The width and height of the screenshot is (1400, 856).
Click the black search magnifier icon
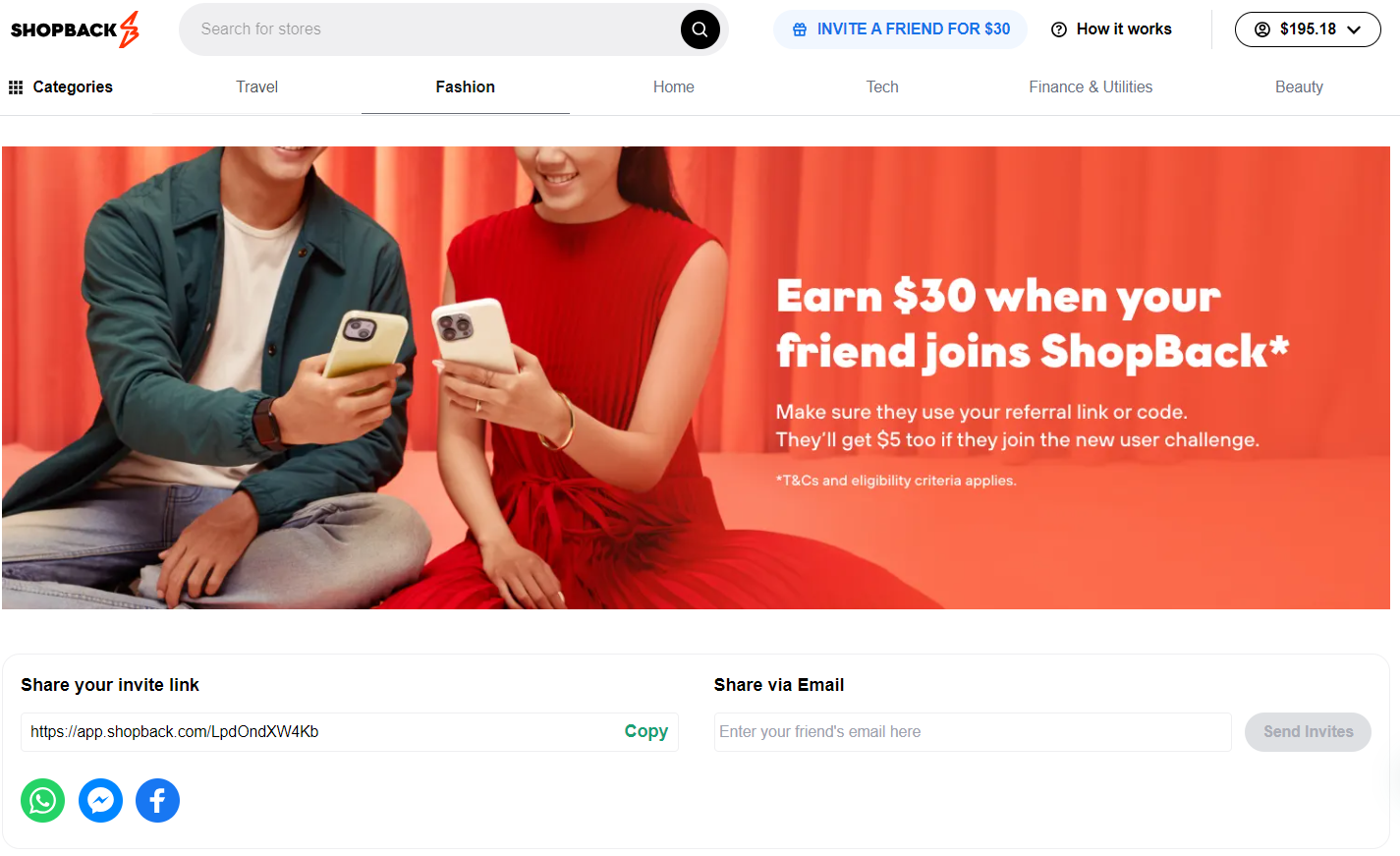(700, 29)
